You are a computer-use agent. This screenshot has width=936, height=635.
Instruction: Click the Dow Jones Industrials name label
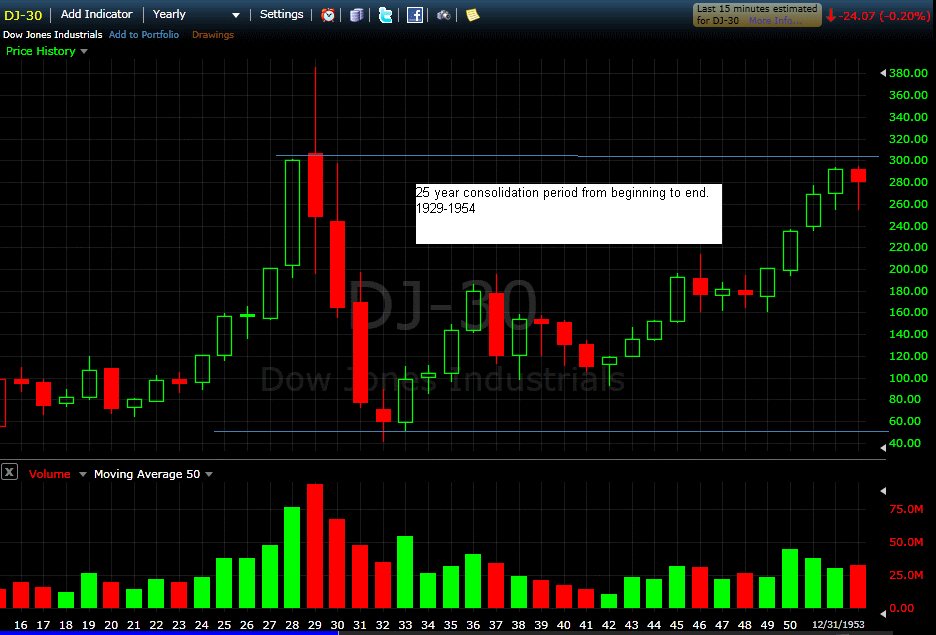coord(53,35)
